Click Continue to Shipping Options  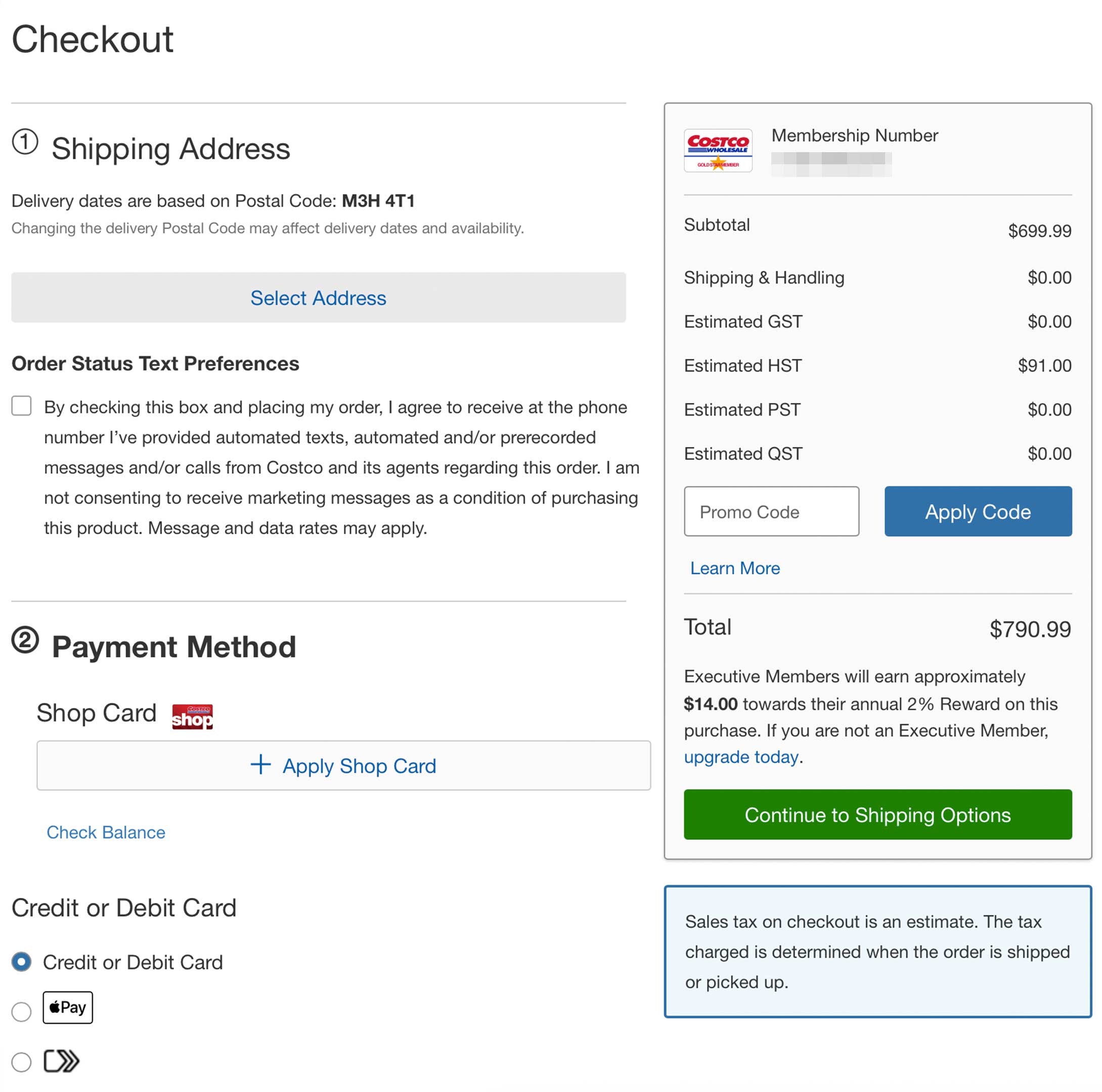click(x=877, y=814)
